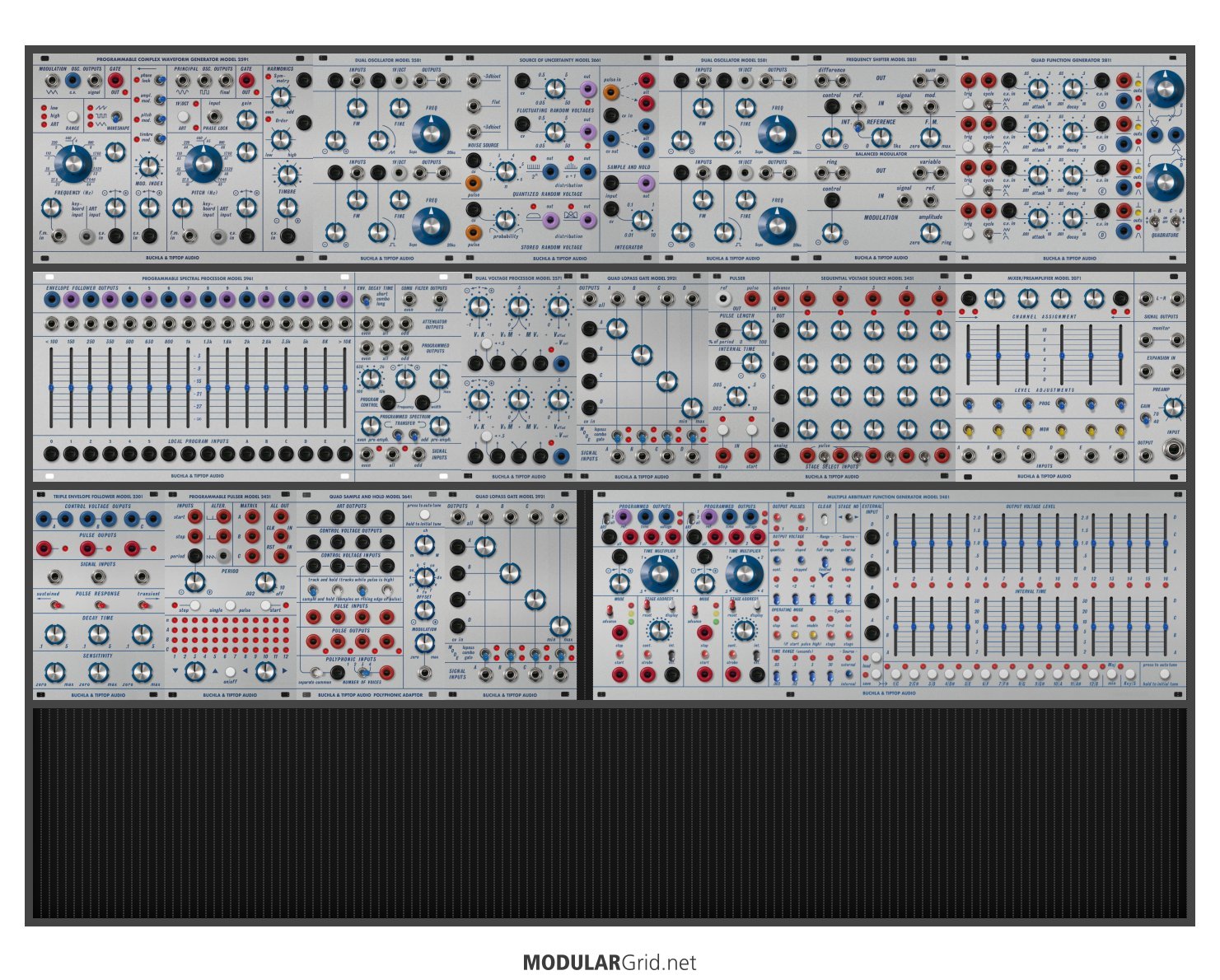The width and height of the screenshot is (1220, 980).
Task: Click the Symmetry knob under HARMONICS
Action: click(280, 97)
